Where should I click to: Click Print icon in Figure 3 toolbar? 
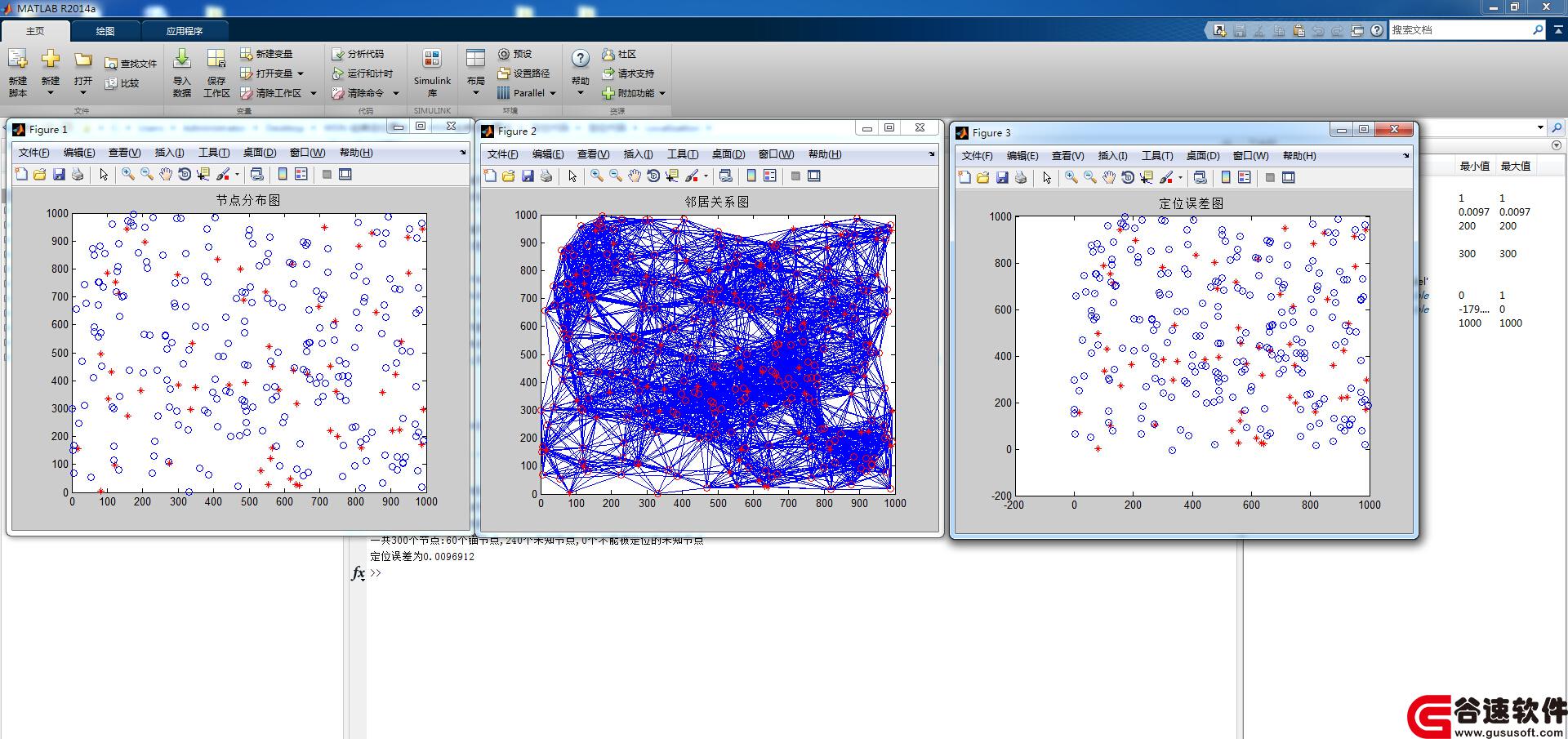click(x=1021, y=177)
